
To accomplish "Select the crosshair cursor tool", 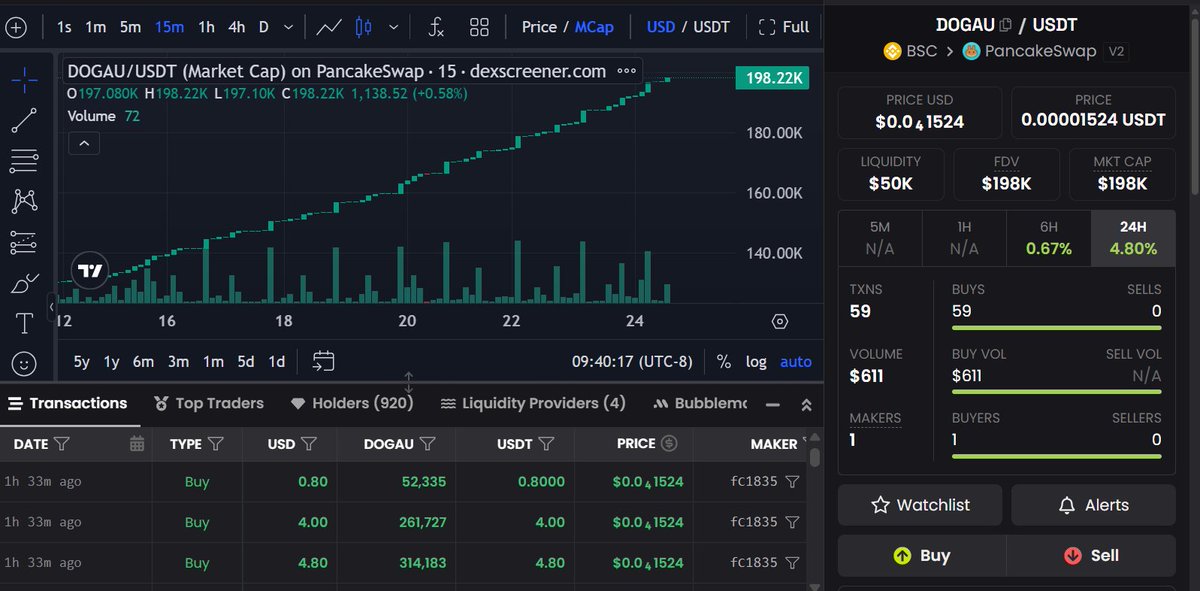I will coord(24,81).
